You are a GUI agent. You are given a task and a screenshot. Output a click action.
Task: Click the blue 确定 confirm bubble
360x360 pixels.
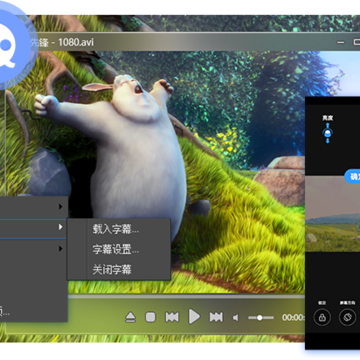click(x=352, y=176)
